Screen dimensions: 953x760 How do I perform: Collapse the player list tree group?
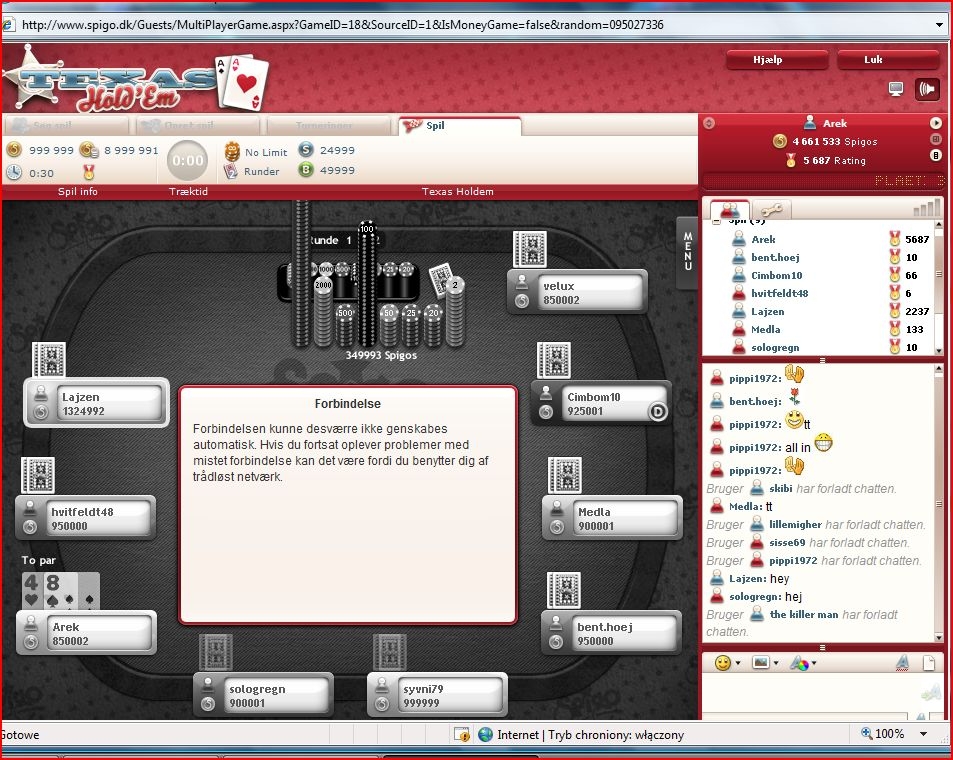717,222
